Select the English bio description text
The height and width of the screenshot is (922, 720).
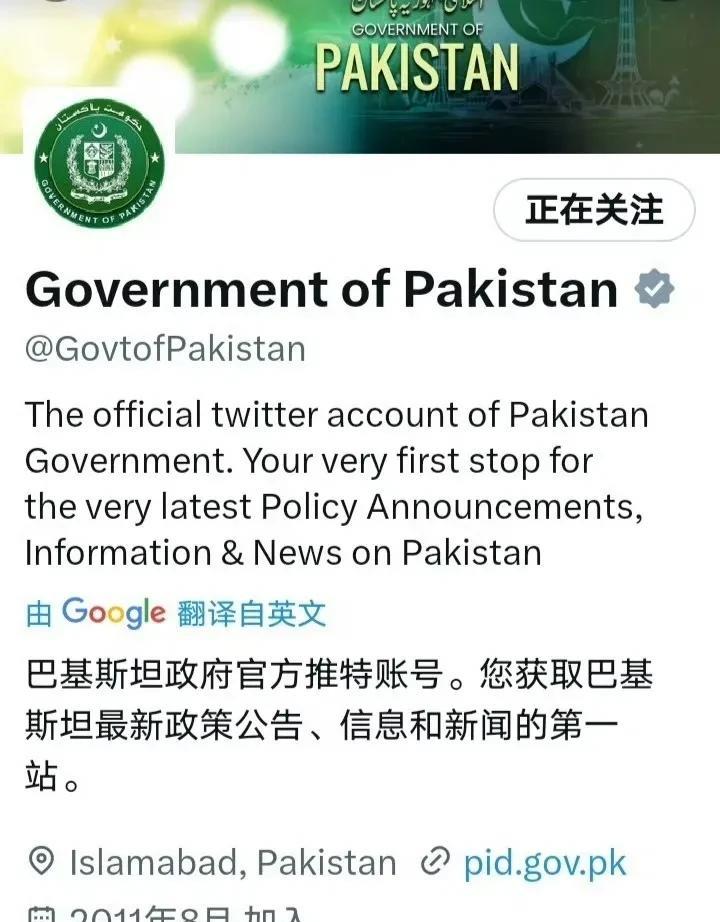[336, 483]
